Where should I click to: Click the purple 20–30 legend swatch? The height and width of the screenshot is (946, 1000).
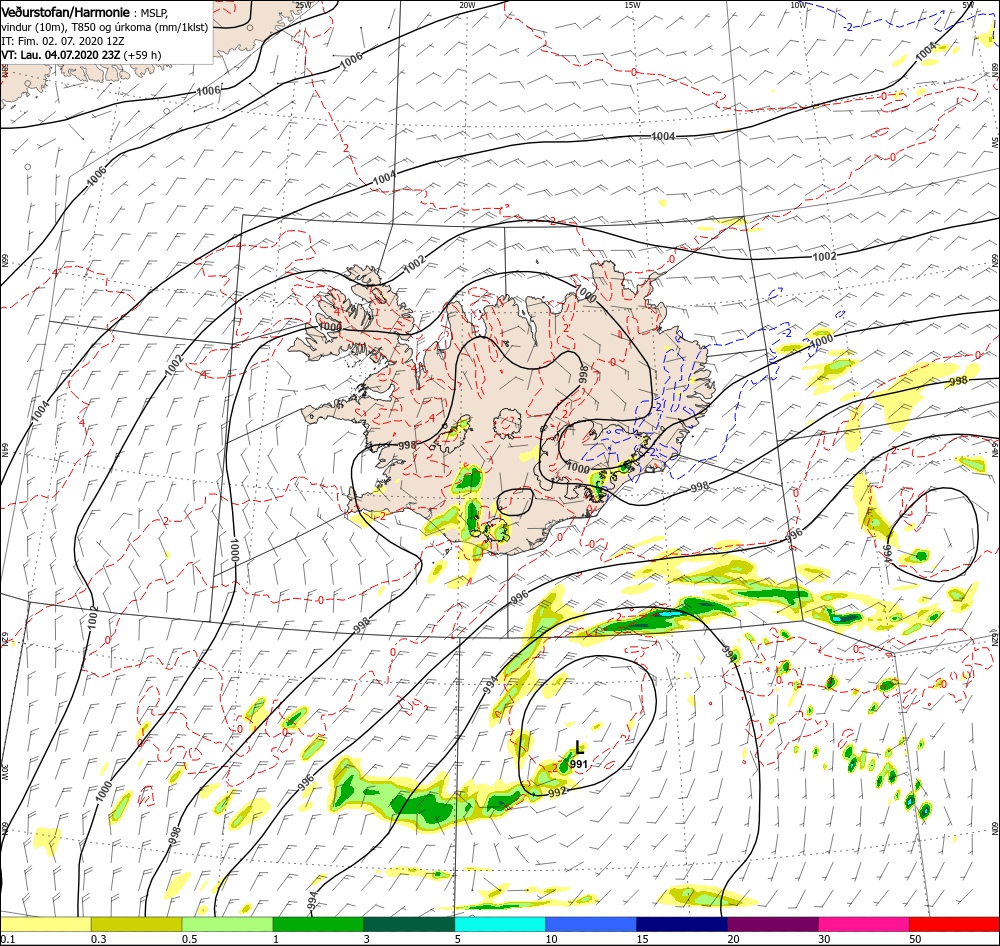click(x=773, y=924)
